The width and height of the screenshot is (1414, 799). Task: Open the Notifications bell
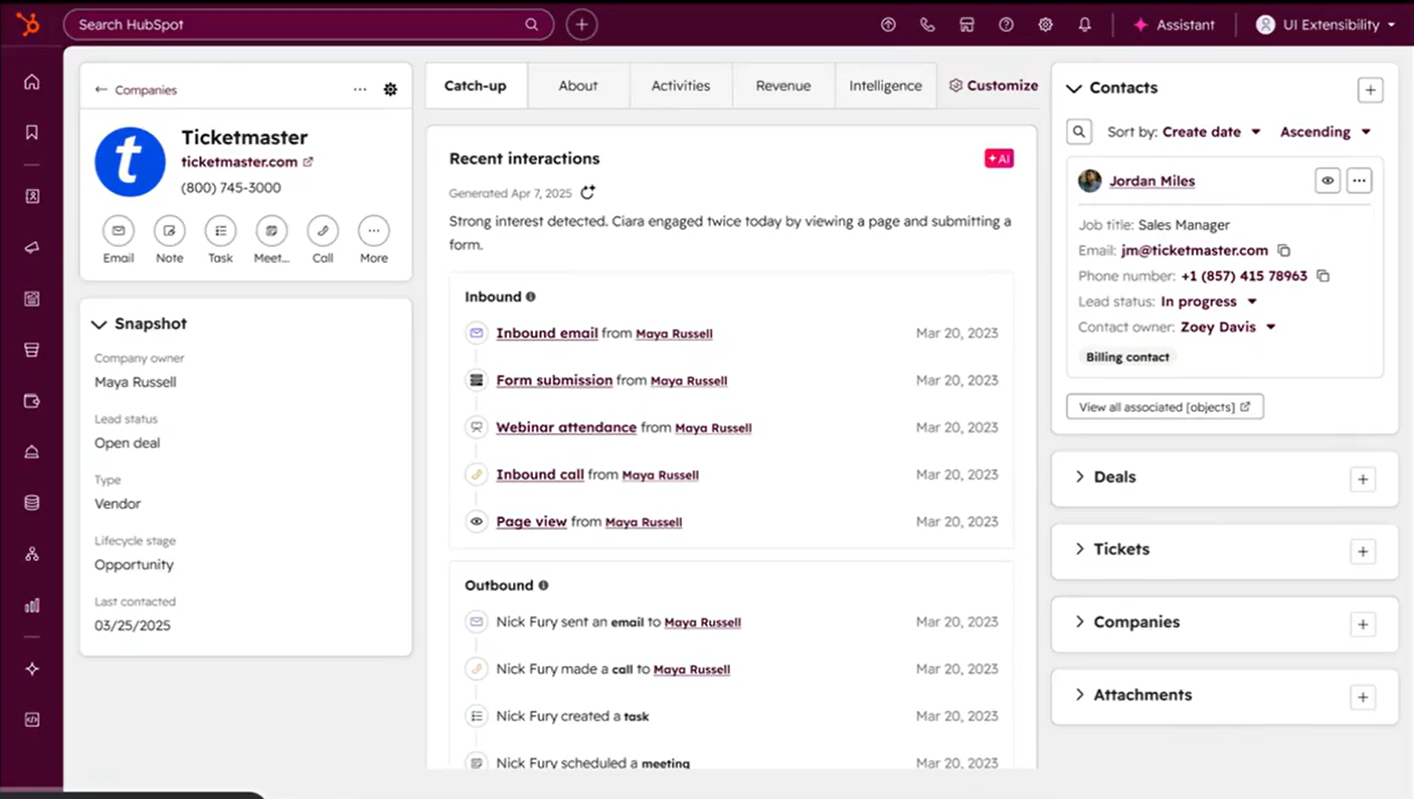(1085, 25)
